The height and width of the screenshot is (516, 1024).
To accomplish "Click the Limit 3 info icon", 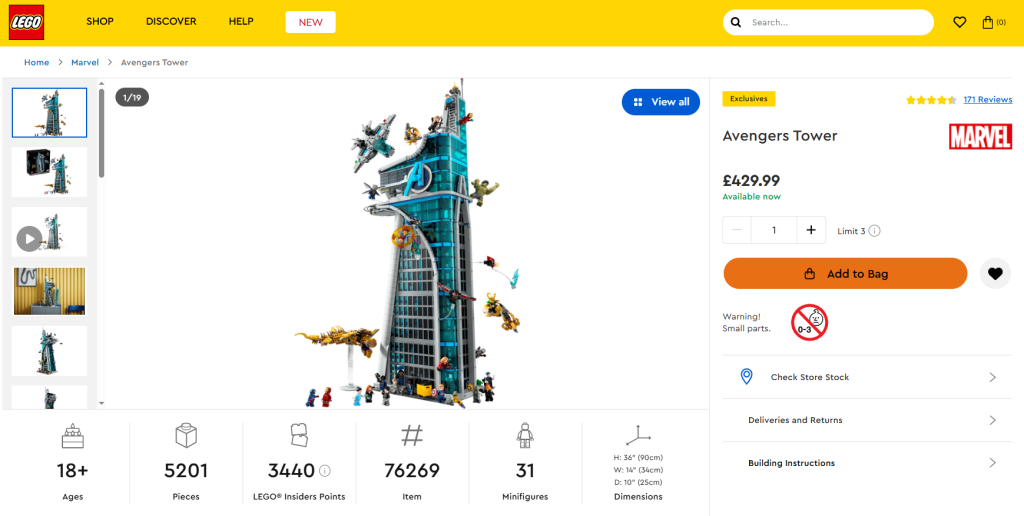I will click(875, 231).
